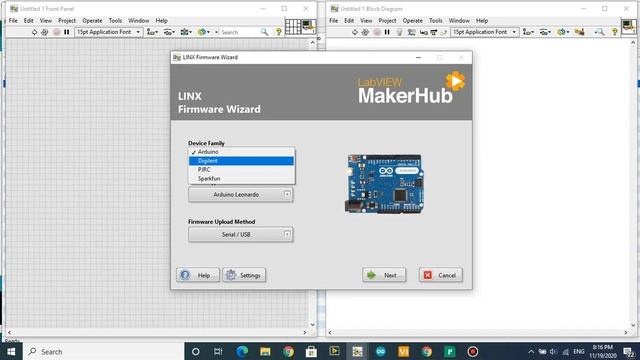Click Cancel button in Firmware Wizard

pos(441,275)
